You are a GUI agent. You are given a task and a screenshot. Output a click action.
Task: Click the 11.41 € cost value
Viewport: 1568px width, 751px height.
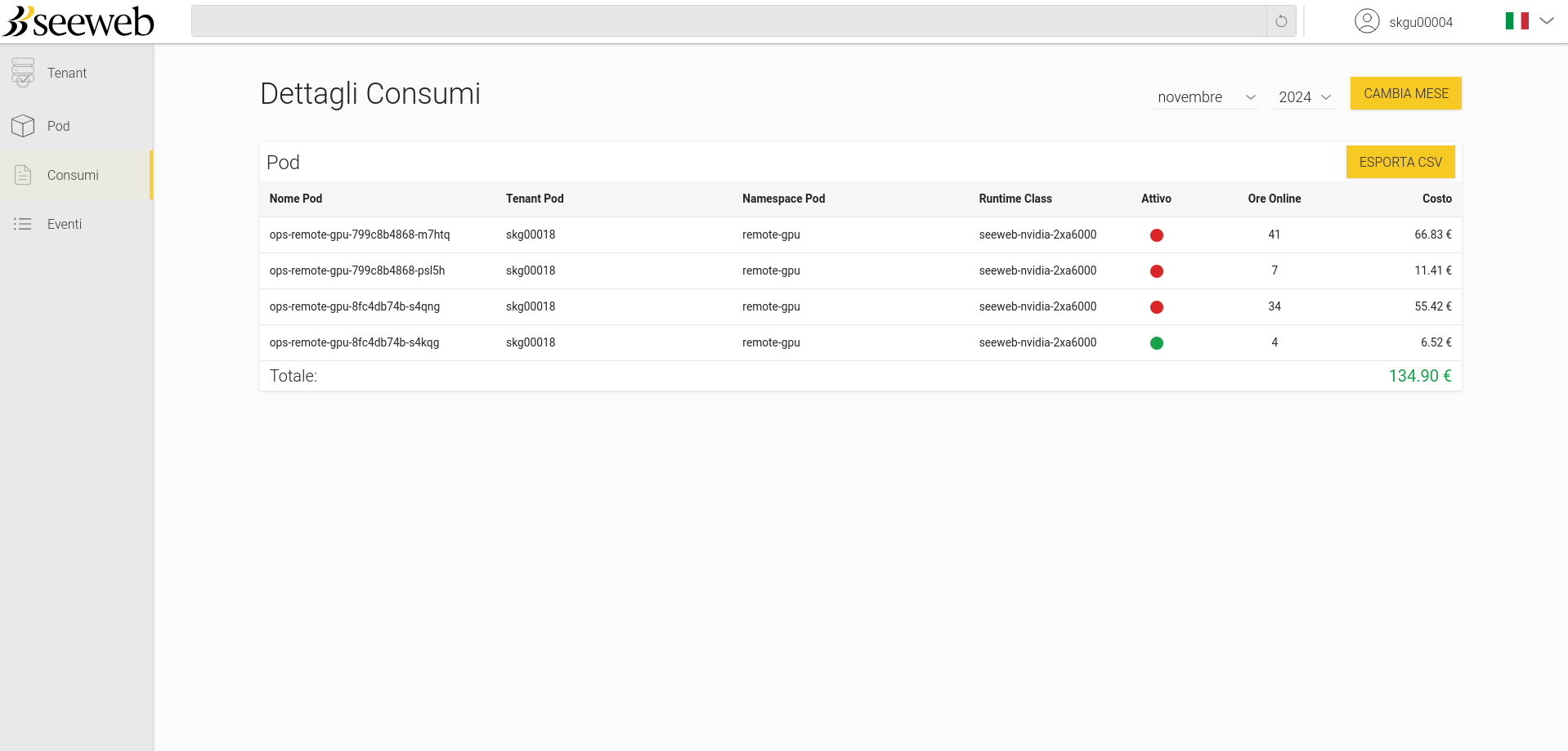click(x=1433, y=270)
